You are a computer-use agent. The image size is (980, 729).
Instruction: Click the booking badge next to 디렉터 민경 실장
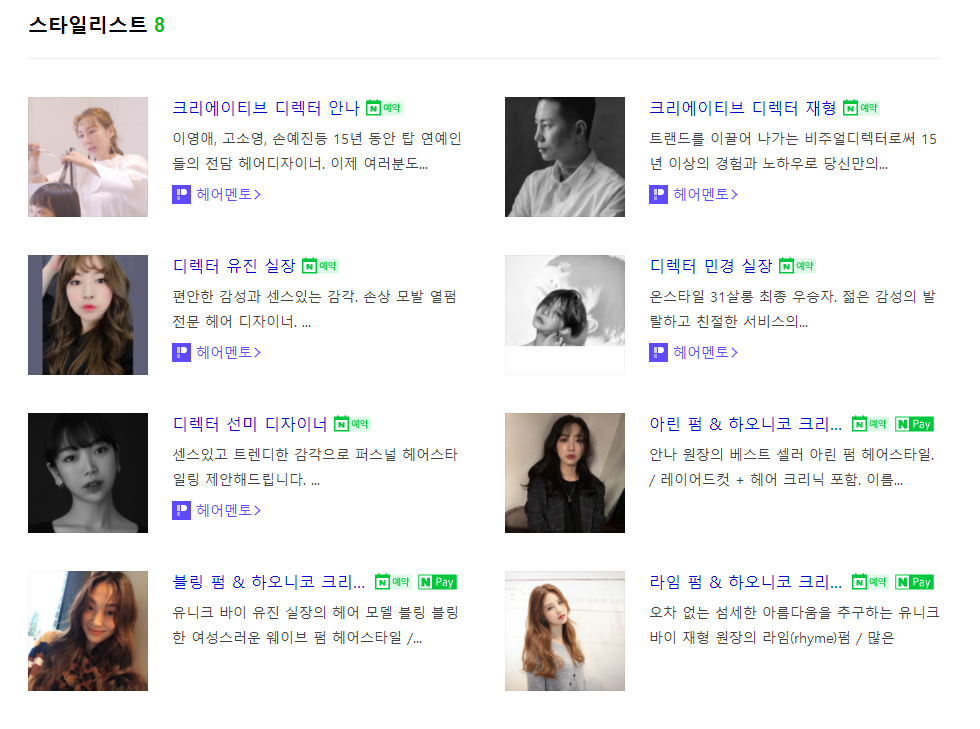(x=797, y=266)
